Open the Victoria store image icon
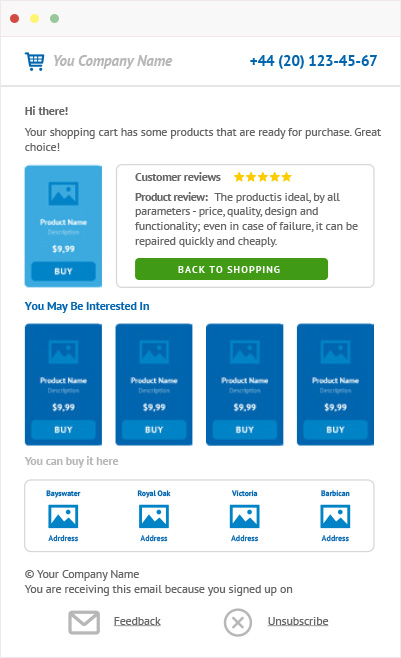 pyautogui.click(x=245, y=516)
